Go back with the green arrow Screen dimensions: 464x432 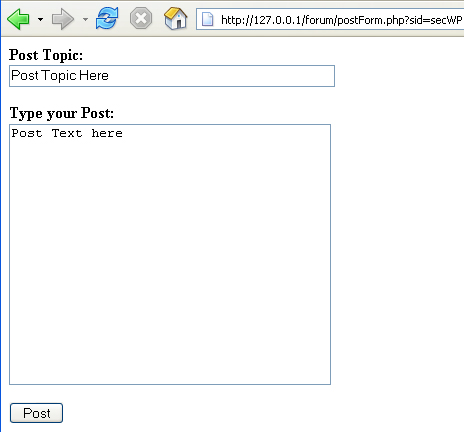(18, 19)
